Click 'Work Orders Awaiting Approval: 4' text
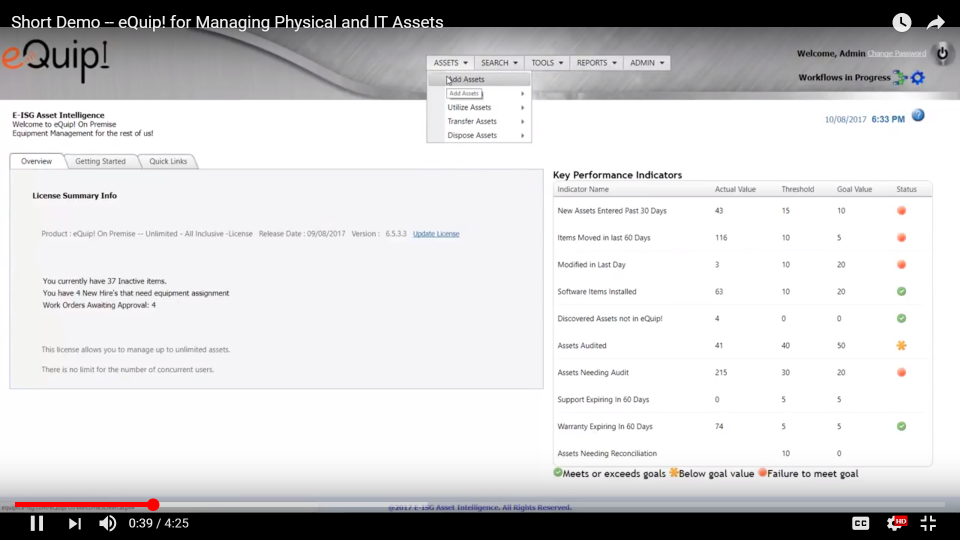 coord(99,305)
